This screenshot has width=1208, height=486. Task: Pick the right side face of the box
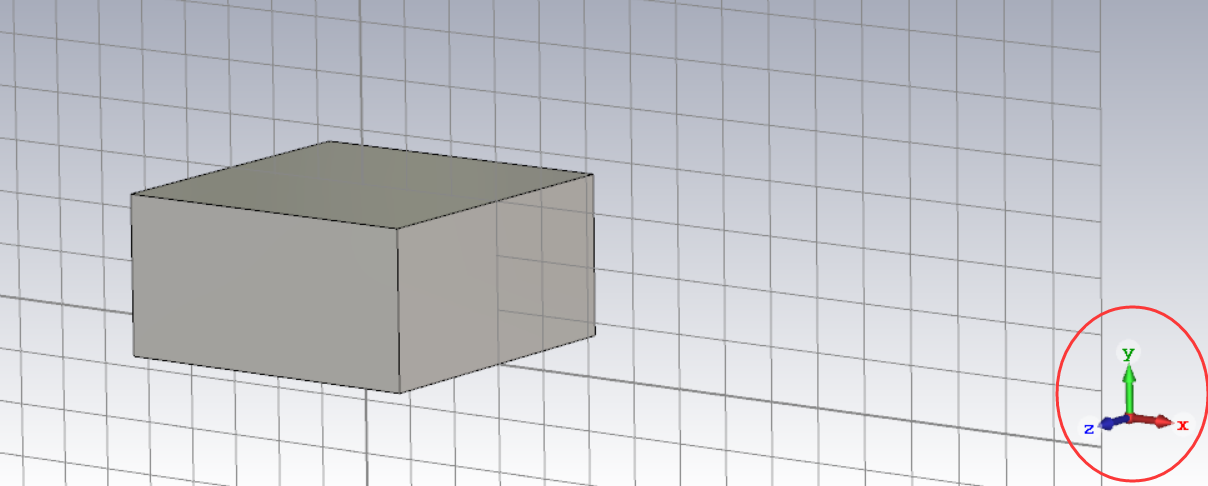click(496, 284)
